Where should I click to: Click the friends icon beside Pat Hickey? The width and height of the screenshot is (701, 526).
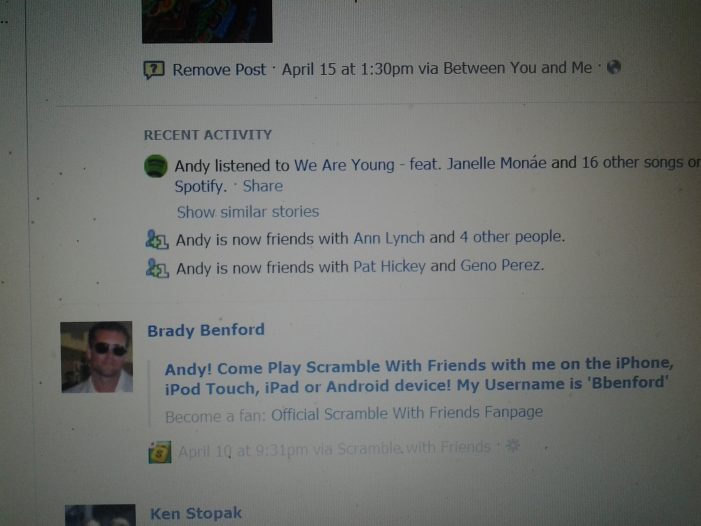click(x=157, y=268)
